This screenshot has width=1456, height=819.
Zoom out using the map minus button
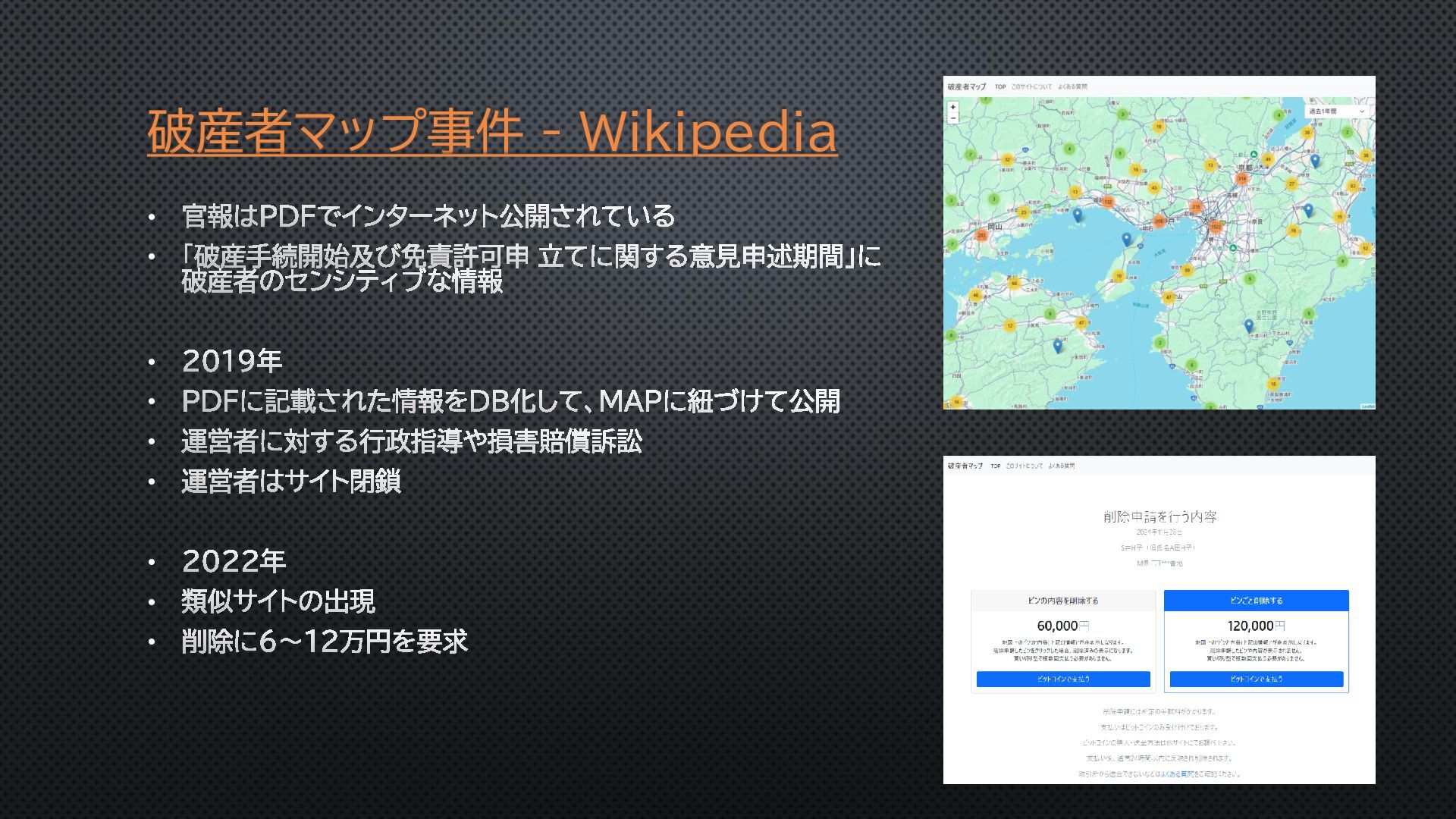pos(952,118)
